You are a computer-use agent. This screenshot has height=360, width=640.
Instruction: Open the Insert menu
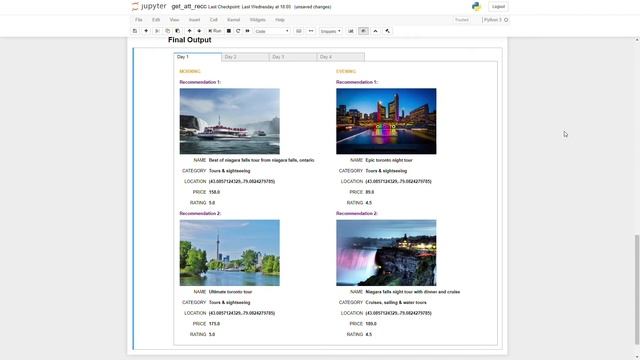pos(194,20)
